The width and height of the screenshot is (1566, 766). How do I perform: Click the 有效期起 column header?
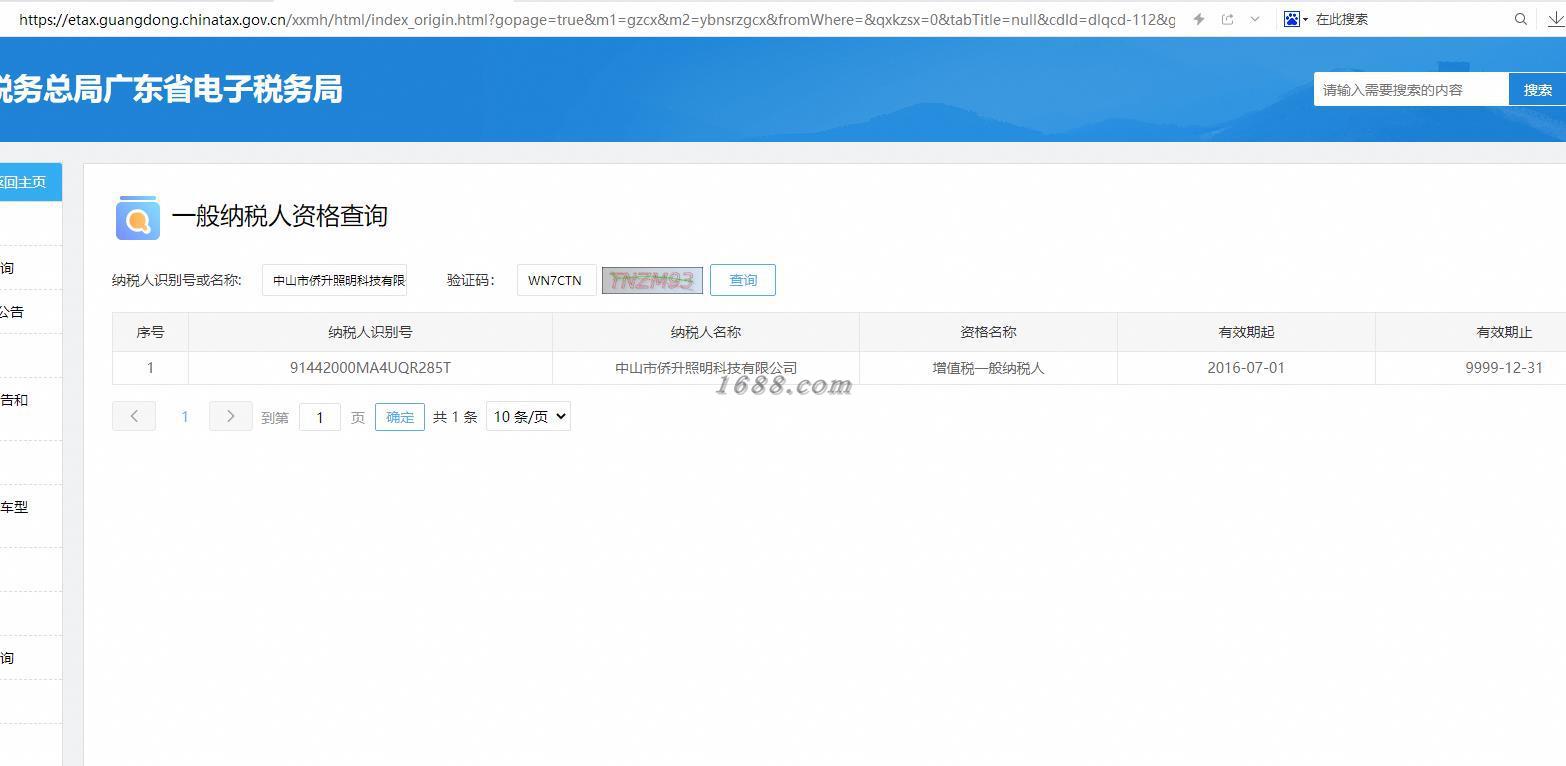point(1246,332)
